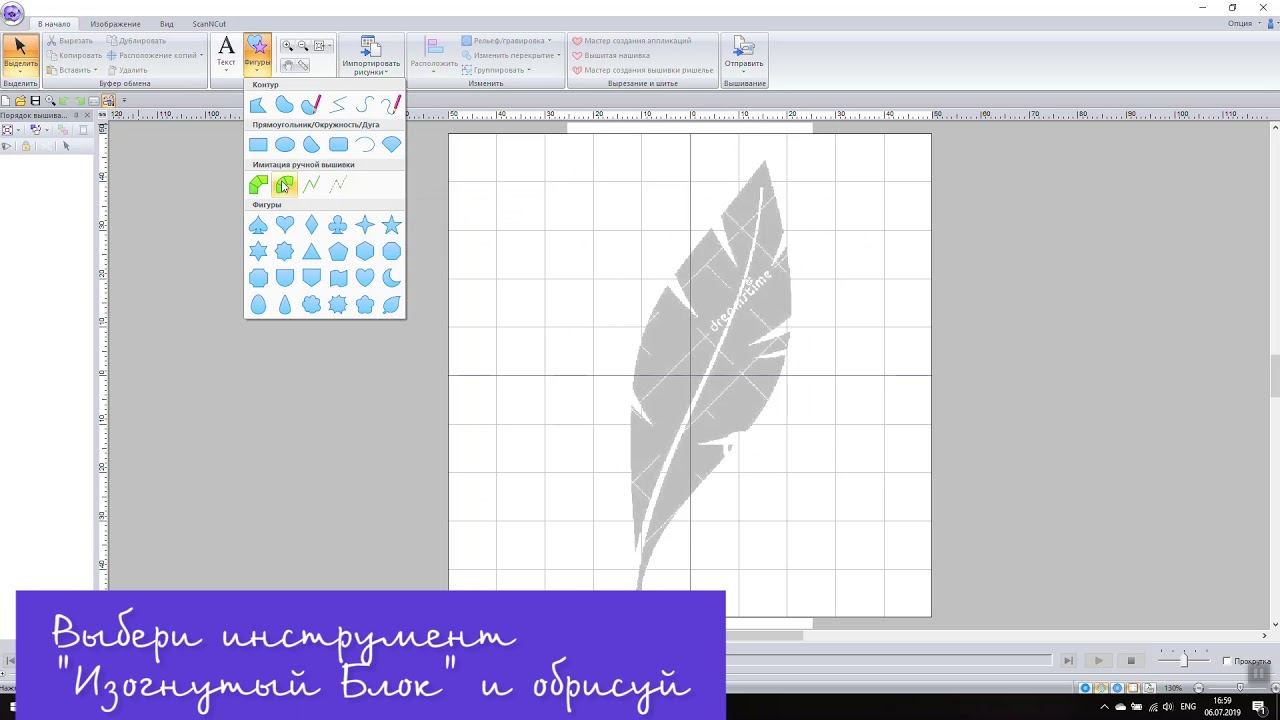Viewport: 1280px width, 720px height.
Task: Play the stitch simulation
Action: click(x=1099, y=661)
